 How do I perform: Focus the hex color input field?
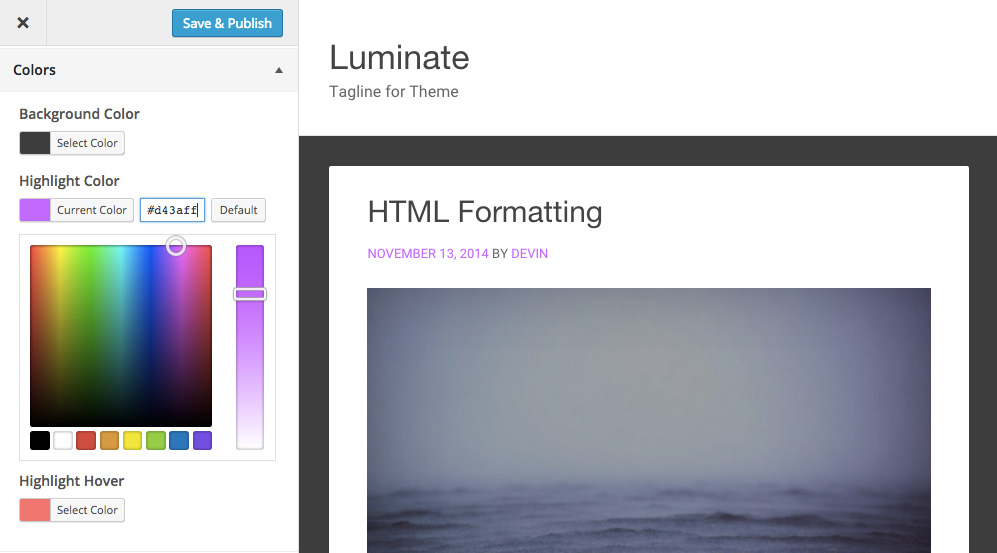point(172,210)
